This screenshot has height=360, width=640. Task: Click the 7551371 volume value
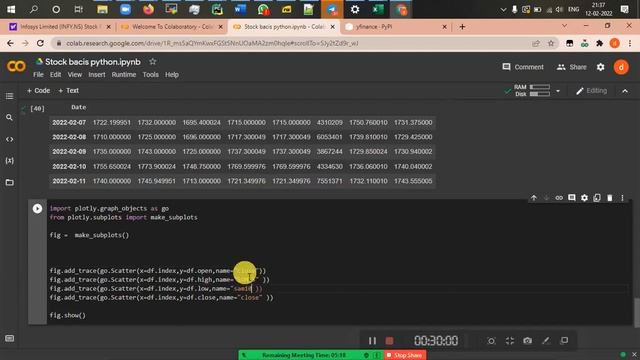[x=329, y=181]
